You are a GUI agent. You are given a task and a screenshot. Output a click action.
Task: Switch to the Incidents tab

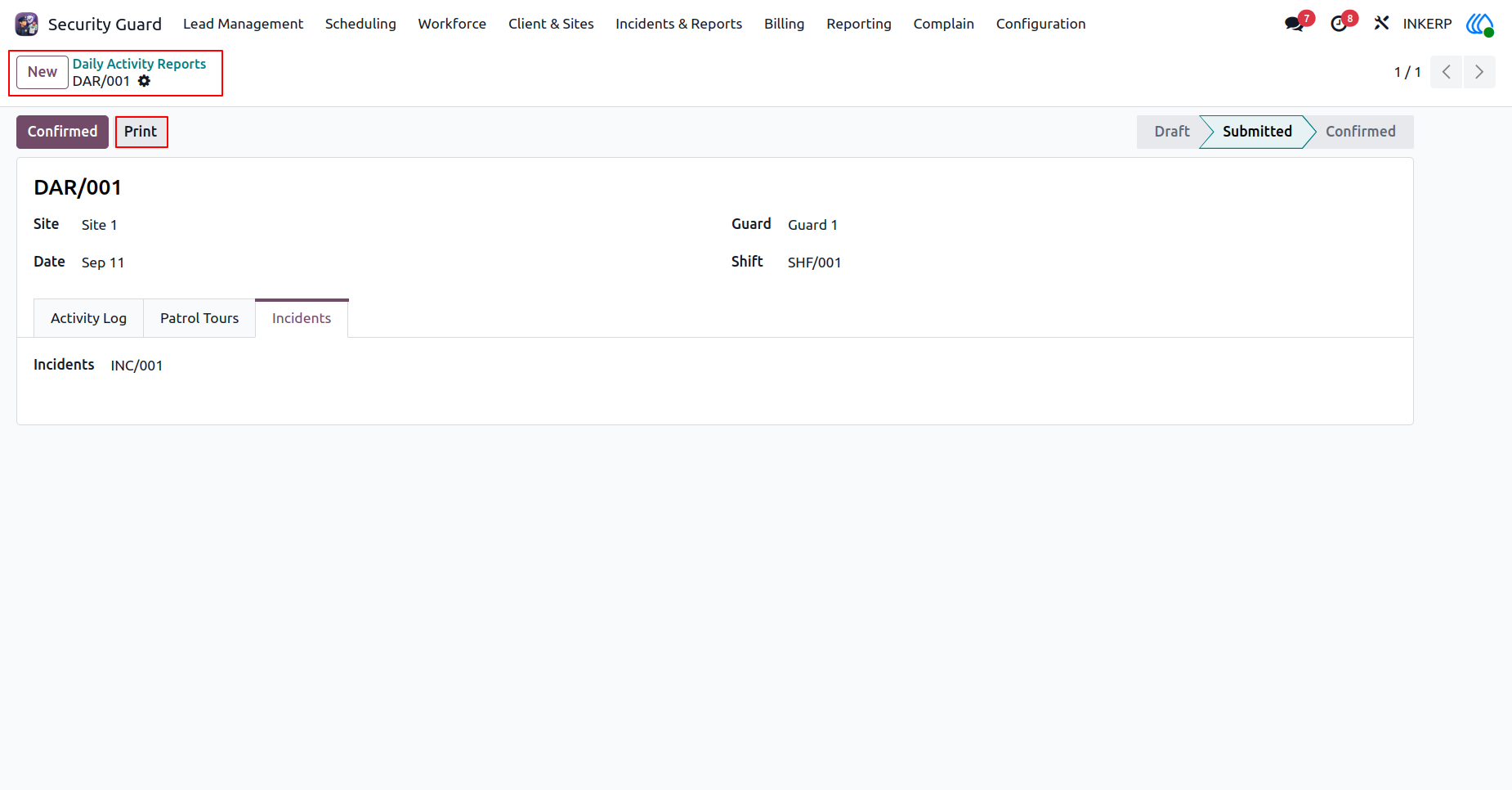tap(302, 318)
